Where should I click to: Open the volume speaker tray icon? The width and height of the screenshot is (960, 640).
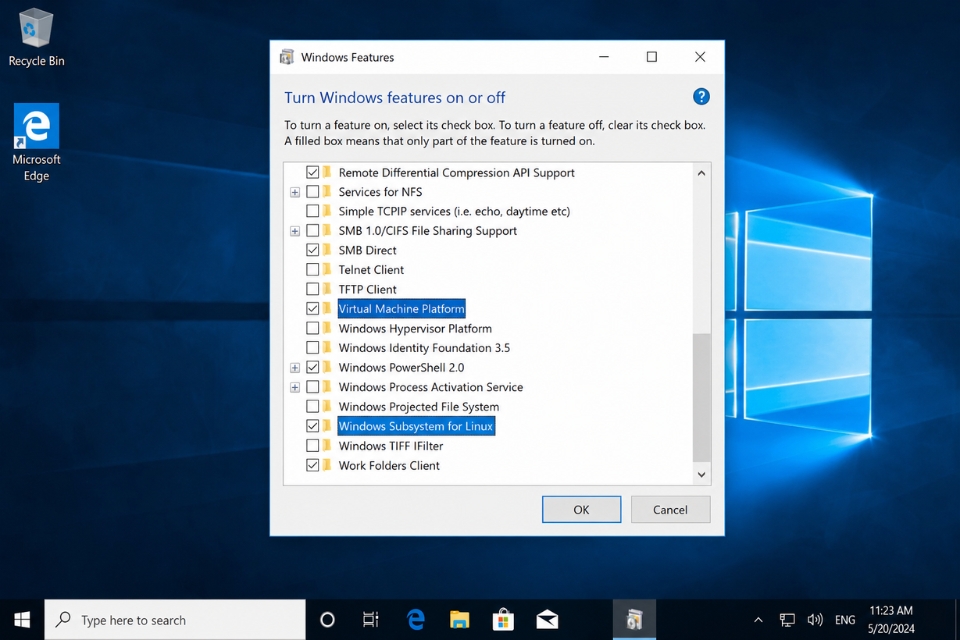point(814,620)
